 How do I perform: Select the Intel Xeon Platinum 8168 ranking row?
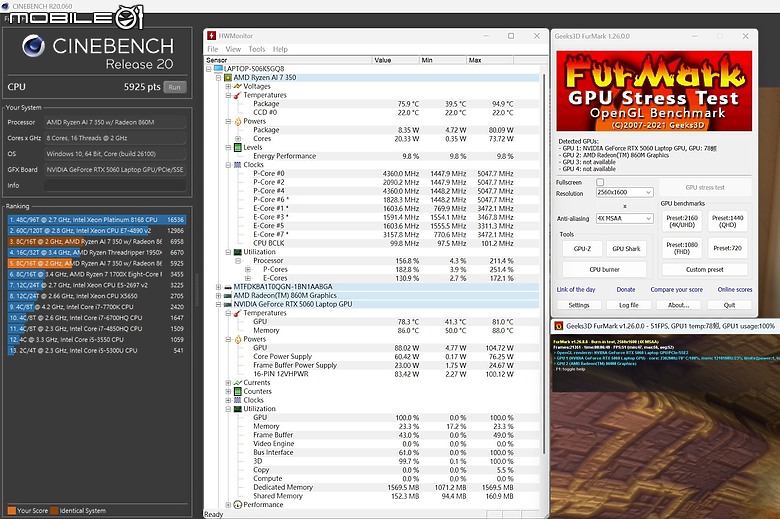(97, 219)
